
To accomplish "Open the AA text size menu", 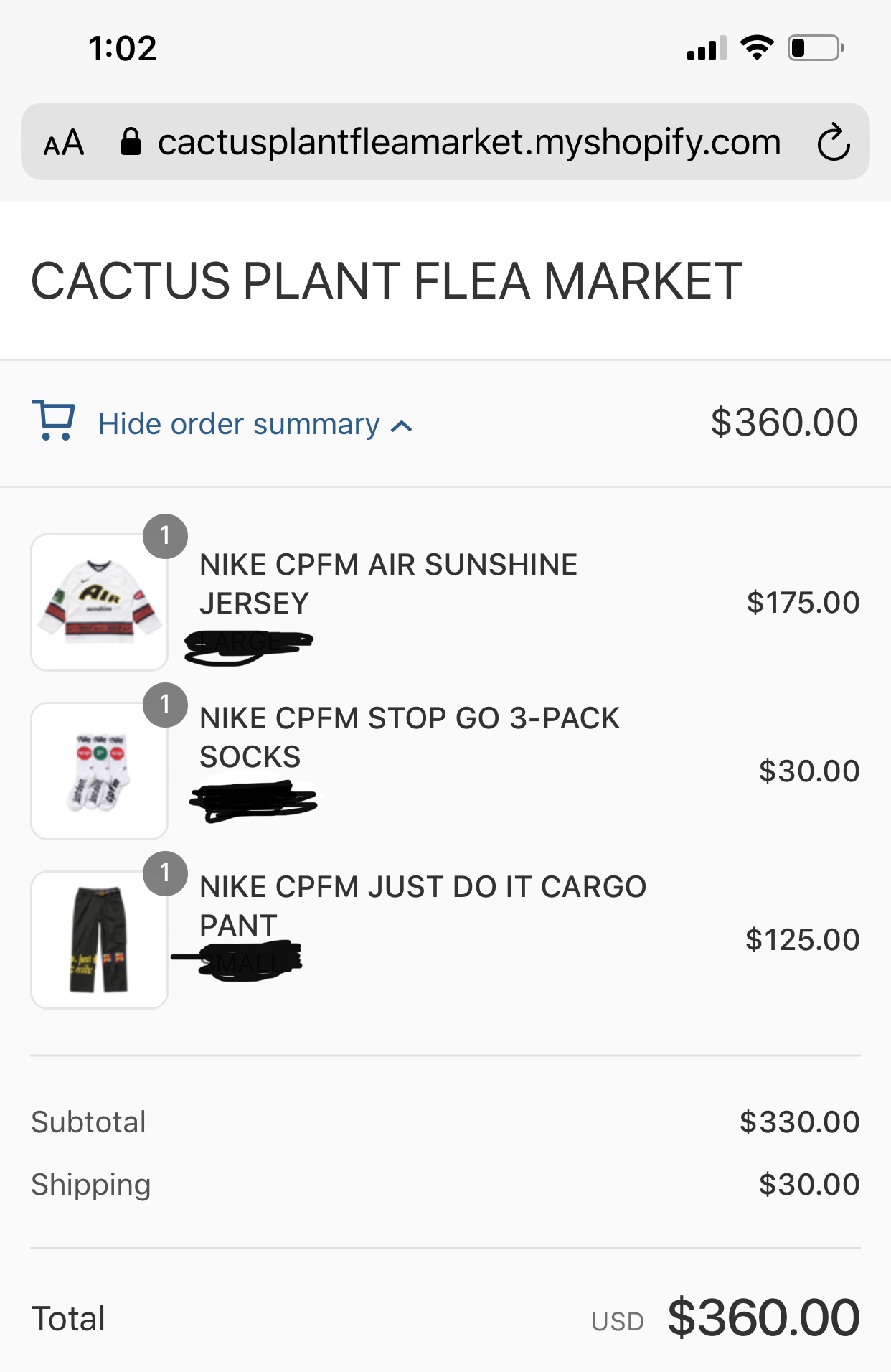I will point(64,143).
